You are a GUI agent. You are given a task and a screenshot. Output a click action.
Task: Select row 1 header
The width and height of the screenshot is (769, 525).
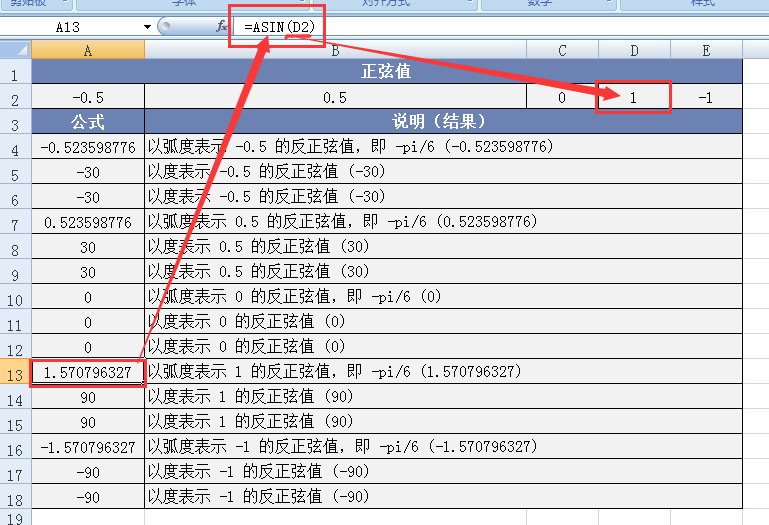tap(15, 72)
